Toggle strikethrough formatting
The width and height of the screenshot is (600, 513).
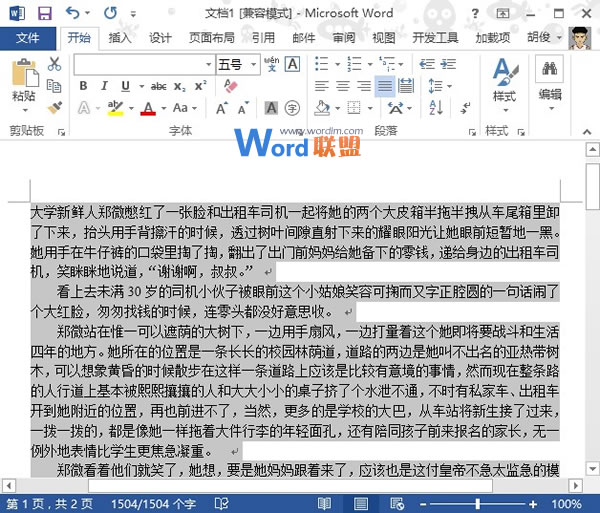click(158, 86)
